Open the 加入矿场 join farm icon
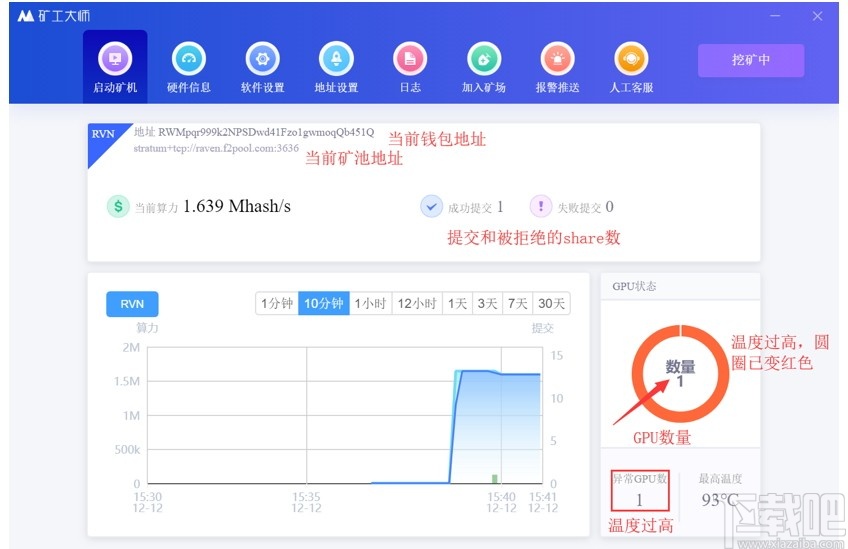This screenshot has height=549, width=848. [483, 58]
